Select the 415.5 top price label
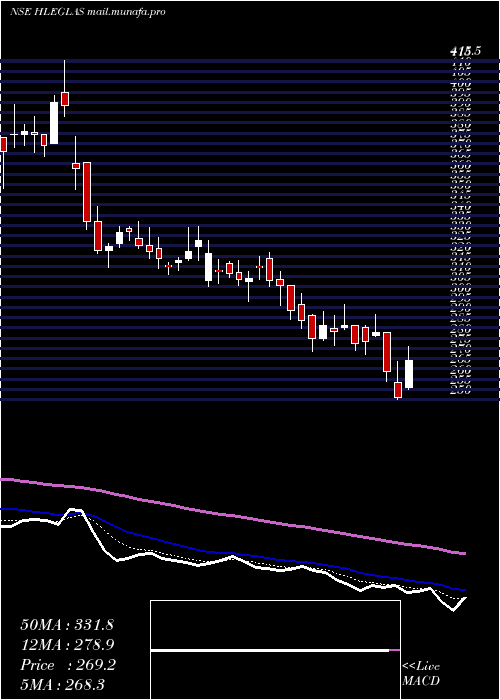Screen dimensions: 500x700 465,51
